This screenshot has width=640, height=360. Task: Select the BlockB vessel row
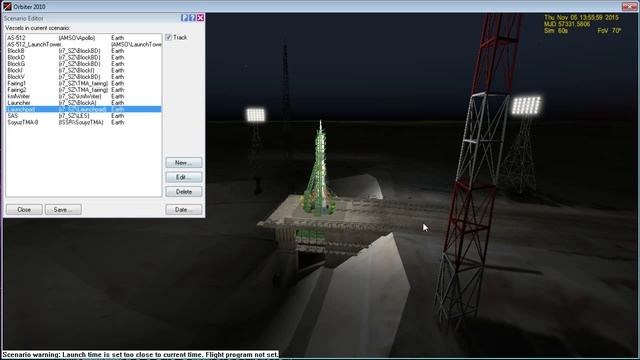pyautogui.click(x=84, y=51)
